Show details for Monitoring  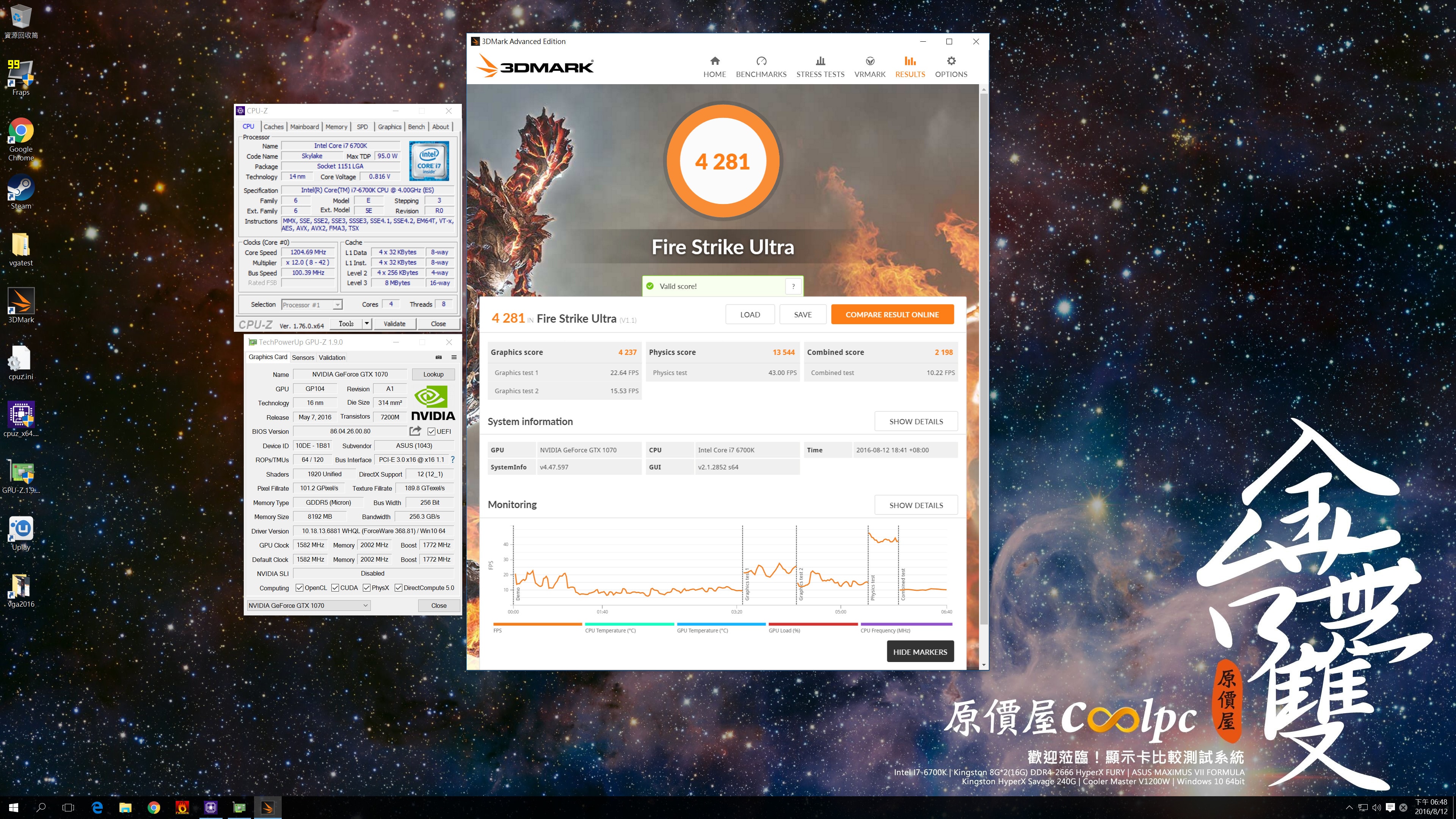pyautogui.click(x=916, y=505)
